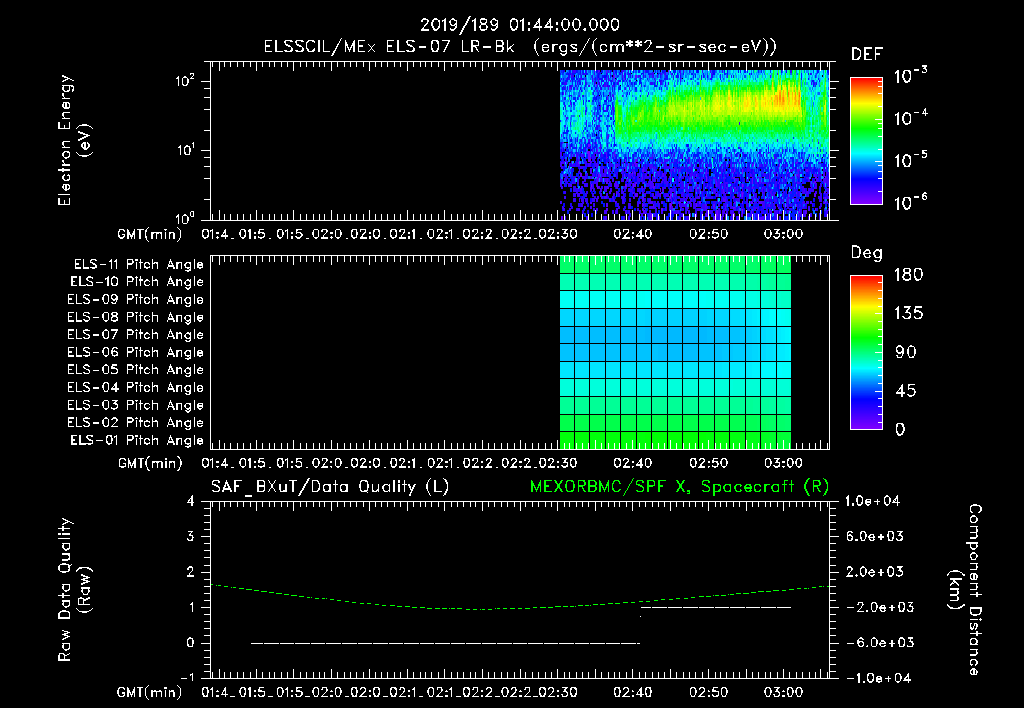Click the white data quality line at level 1
The width and height of the screenshot is (1024, 708).
[x=716, y=607]
